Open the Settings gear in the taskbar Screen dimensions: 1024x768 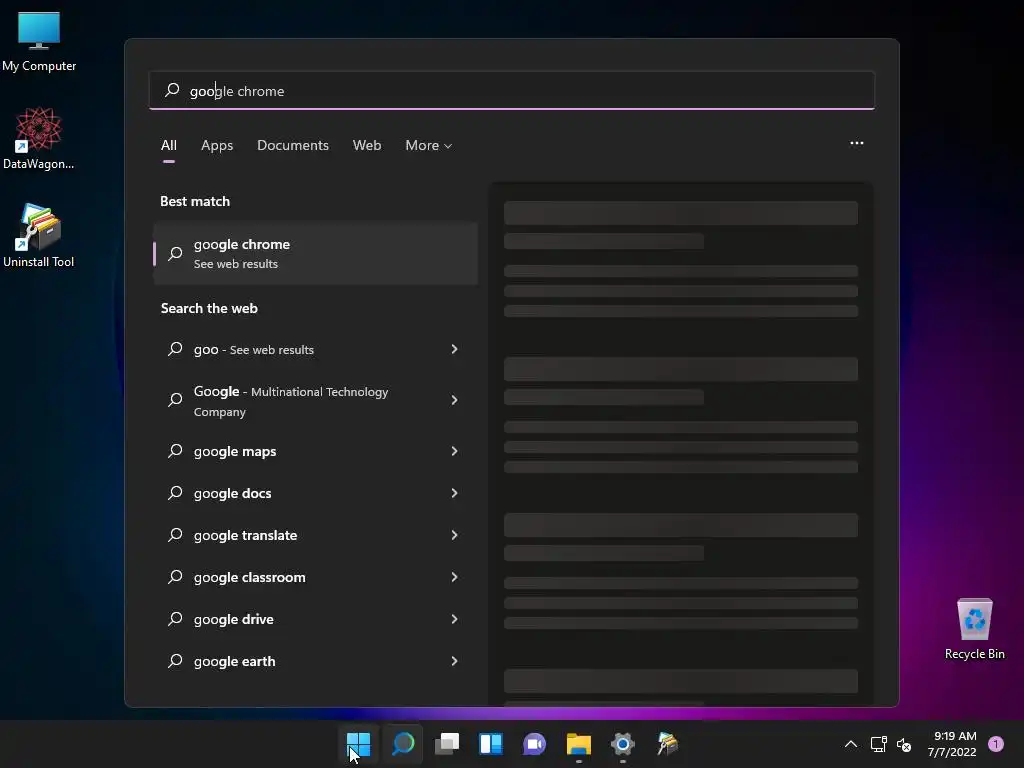(x=622, y=744)
